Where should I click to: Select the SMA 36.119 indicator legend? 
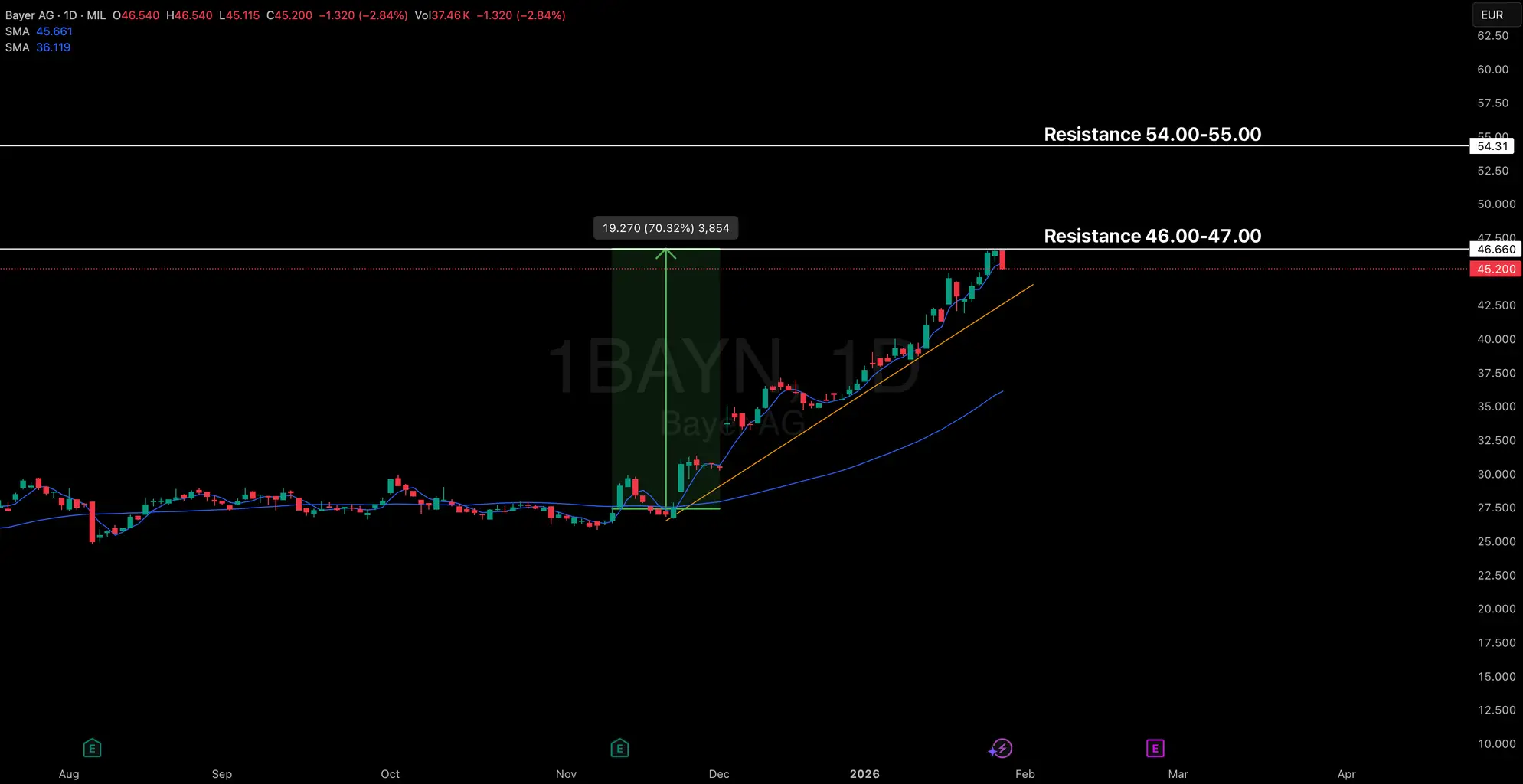pos(38,47)
